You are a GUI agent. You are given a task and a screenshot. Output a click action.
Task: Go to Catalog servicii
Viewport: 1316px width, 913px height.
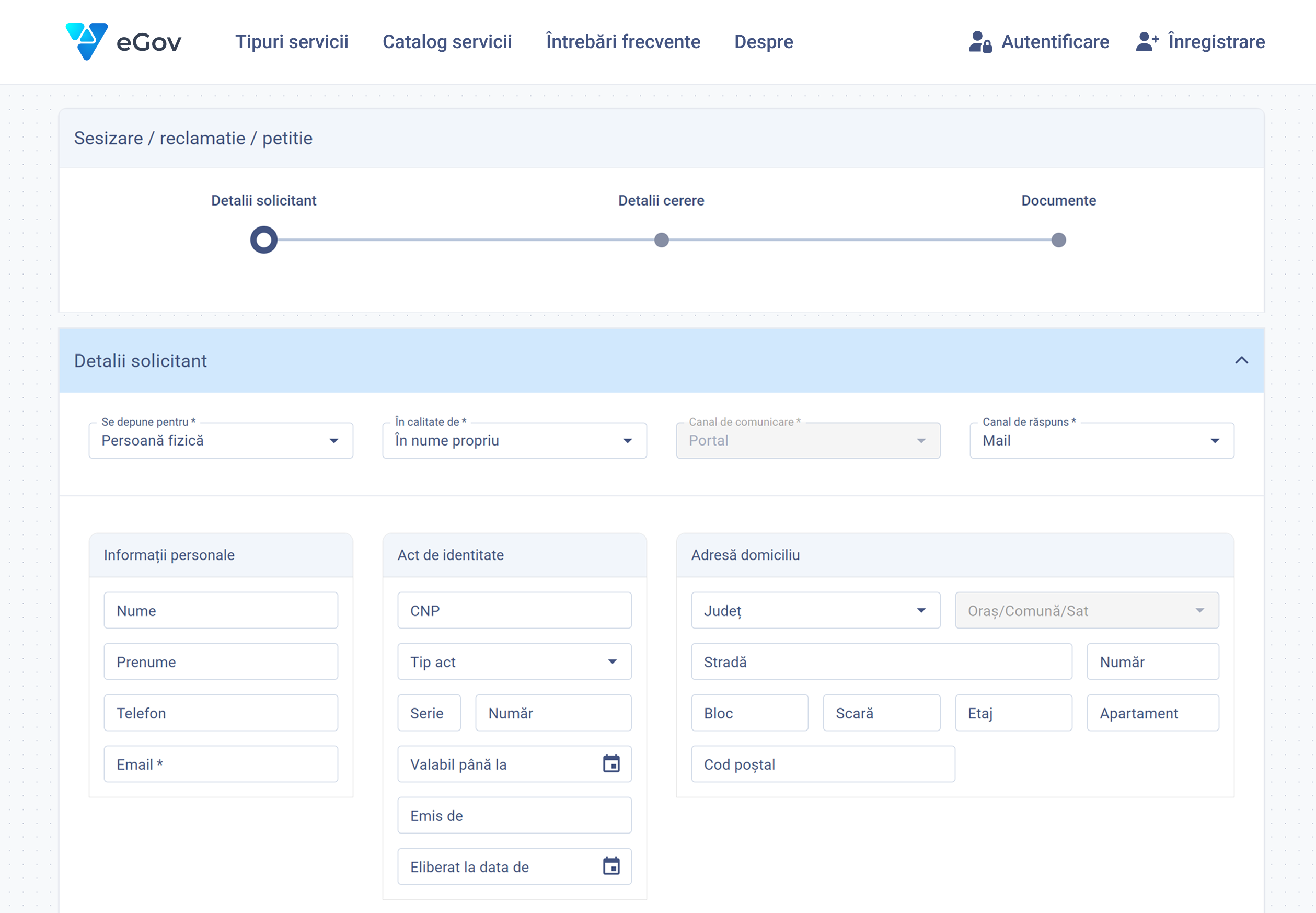[447, 42]
